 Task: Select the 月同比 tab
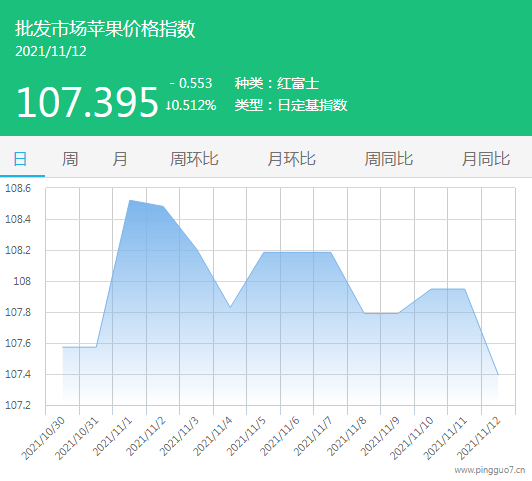(486, 159)
